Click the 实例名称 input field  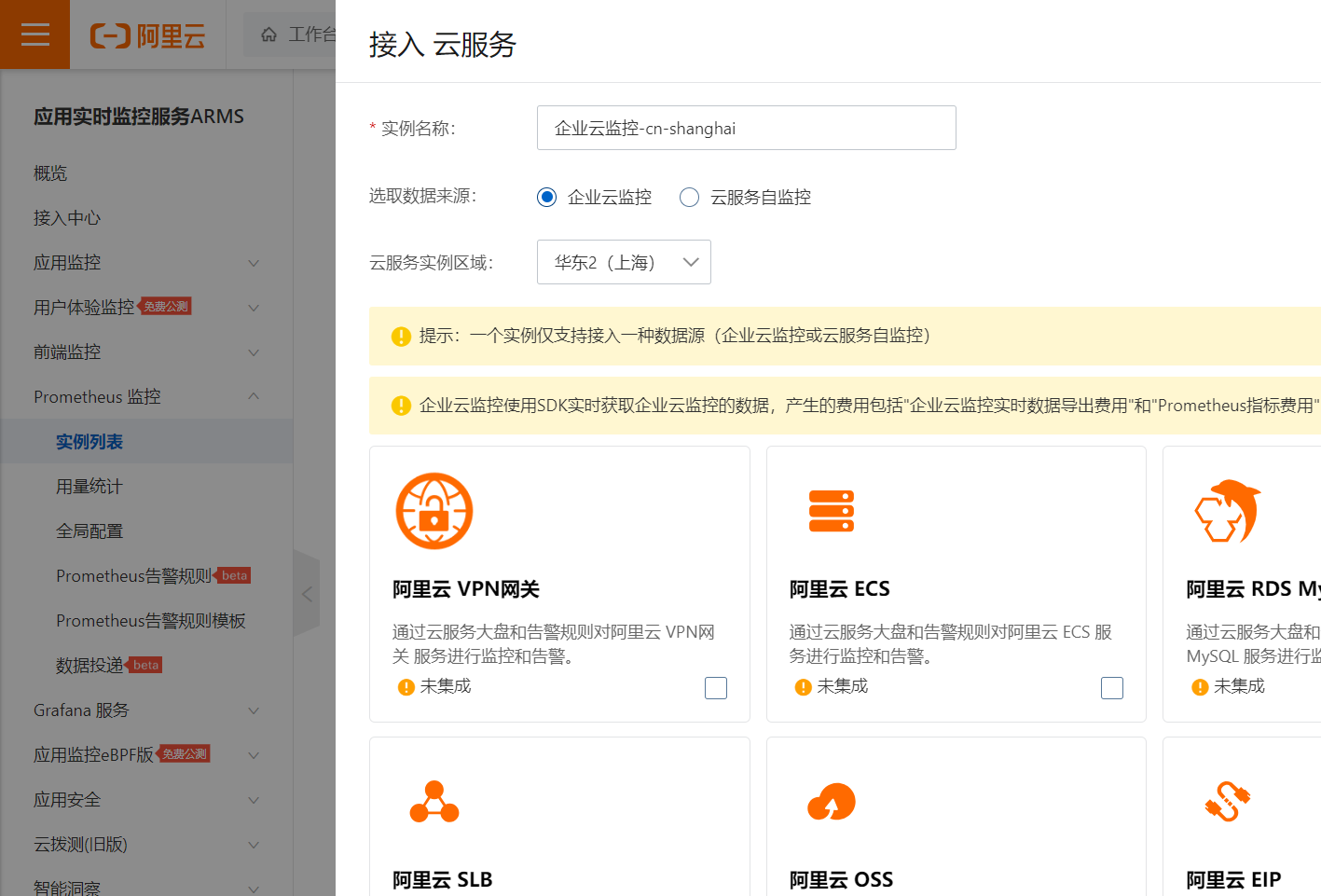click(x=747, y=128)
